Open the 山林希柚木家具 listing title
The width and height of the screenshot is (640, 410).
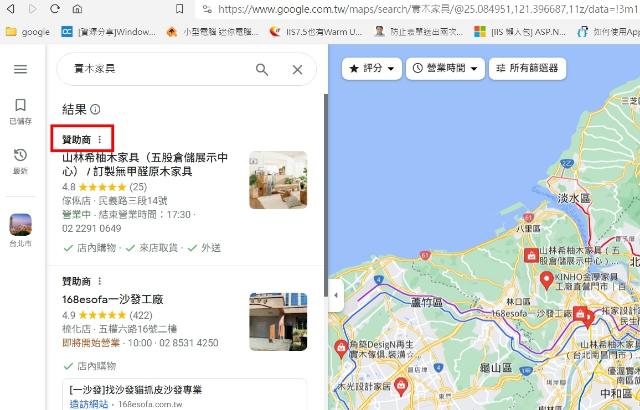[x=145, y=164]
